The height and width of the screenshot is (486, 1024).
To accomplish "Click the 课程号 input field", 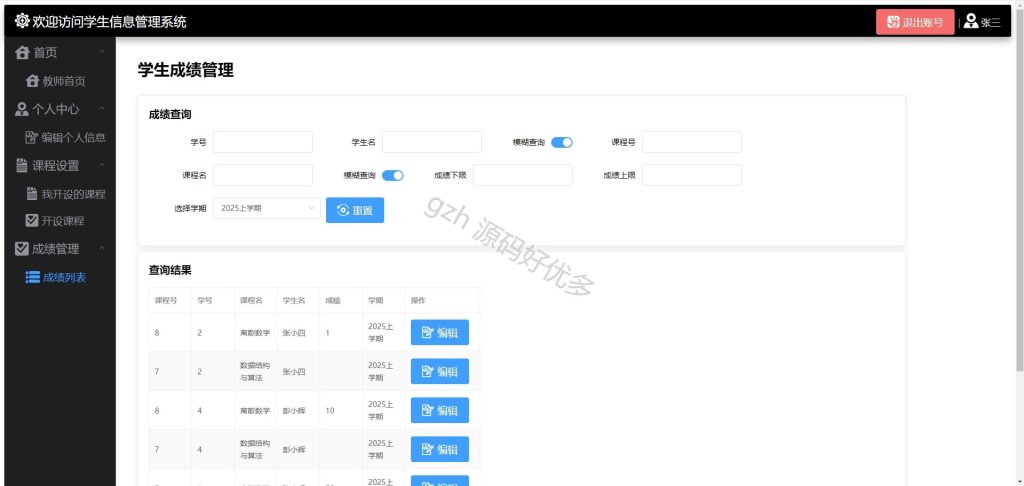I will click(692, 142).
